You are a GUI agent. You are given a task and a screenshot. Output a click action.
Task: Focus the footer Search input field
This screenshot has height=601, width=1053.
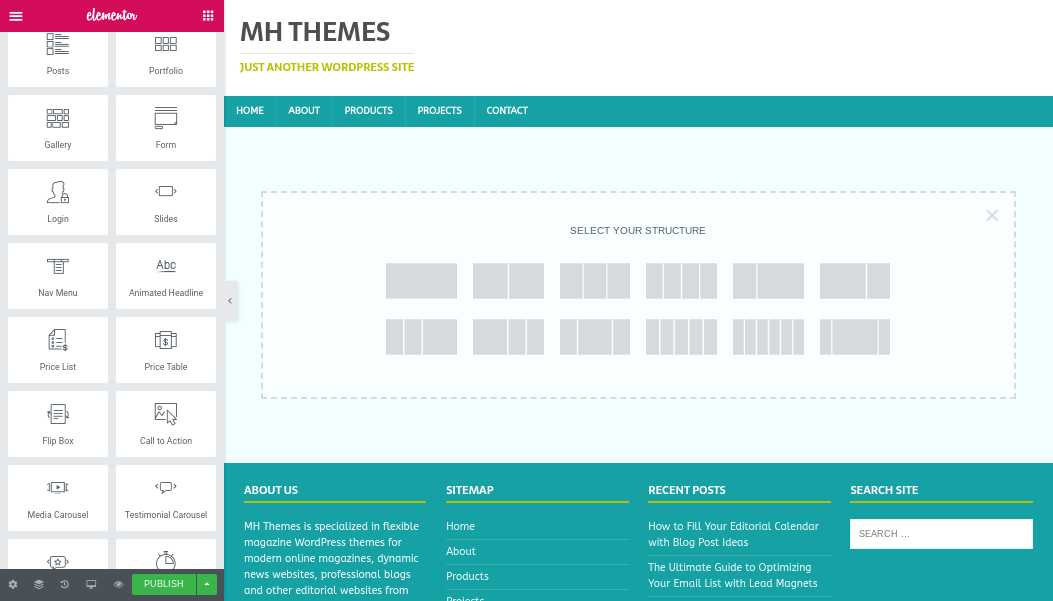(942, 534)
